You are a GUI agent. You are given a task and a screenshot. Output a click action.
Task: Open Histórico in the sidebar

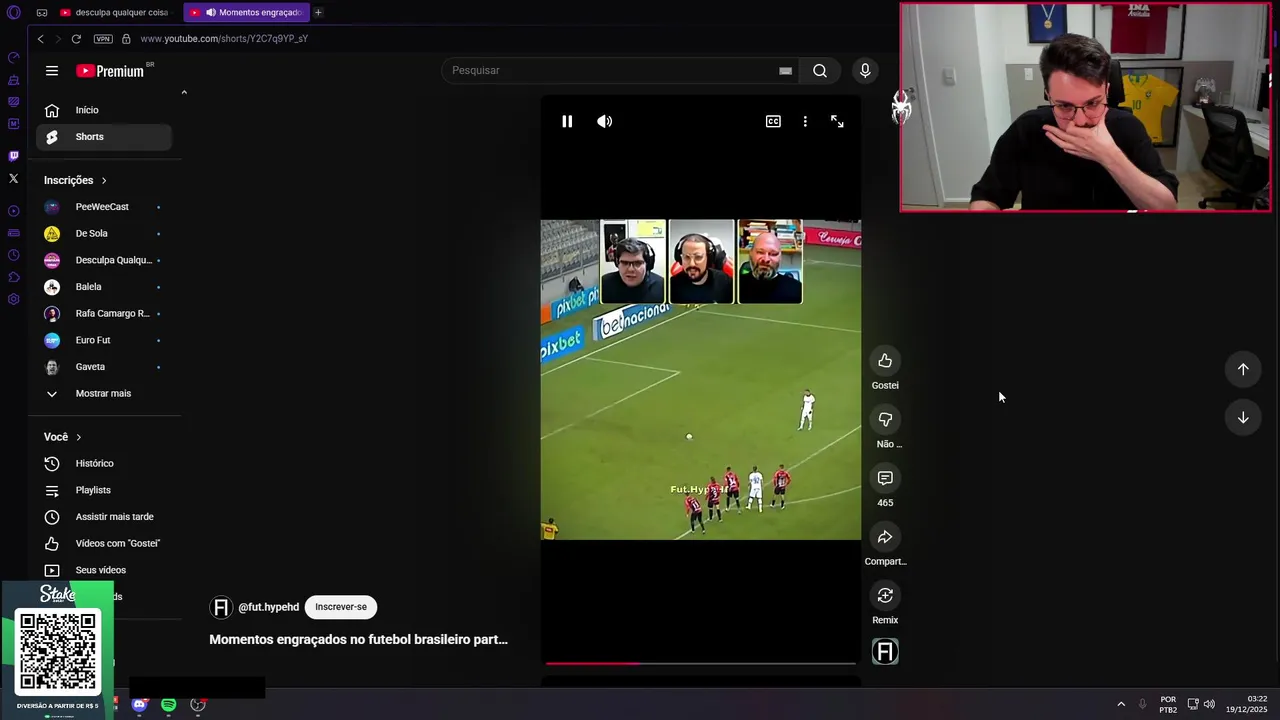coord(104,464)
